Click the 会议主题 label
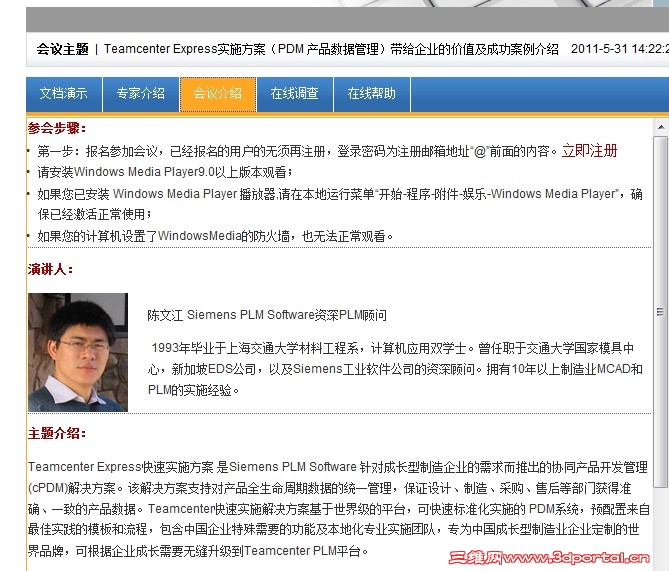 [62, 50]
